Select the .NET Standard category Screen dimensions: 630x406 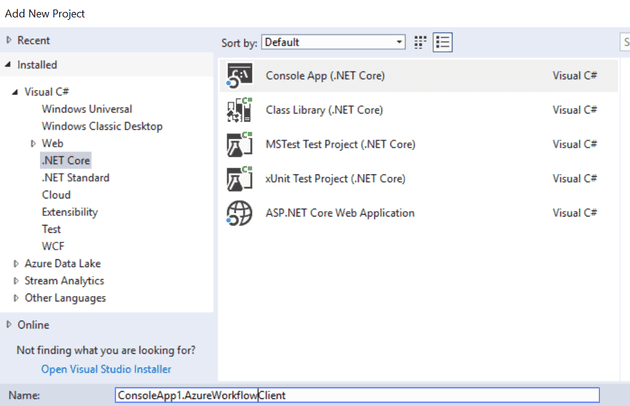tap(76, 178)
